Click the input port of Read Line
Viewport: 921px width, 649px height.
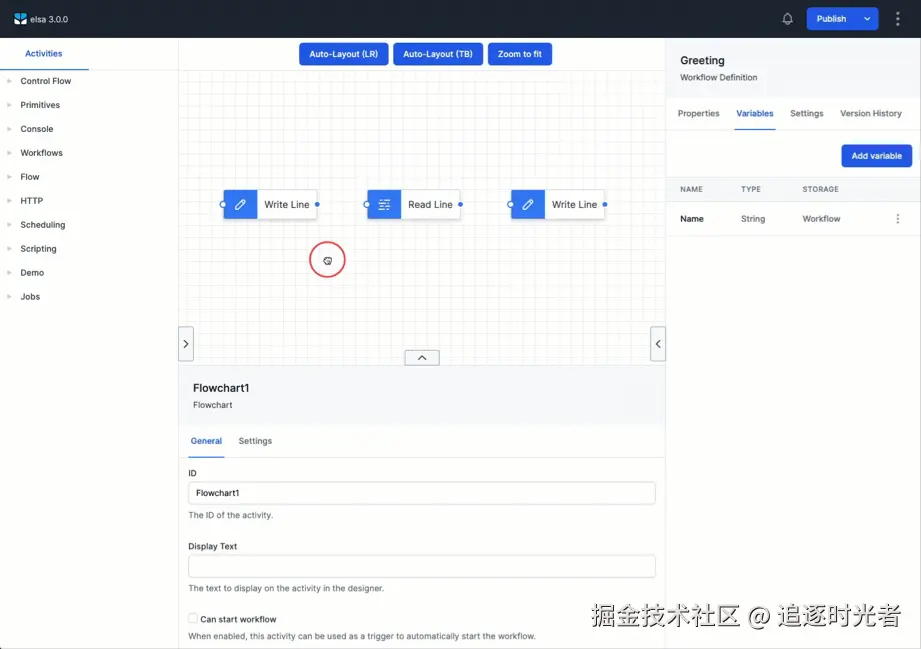coord(367,204)
